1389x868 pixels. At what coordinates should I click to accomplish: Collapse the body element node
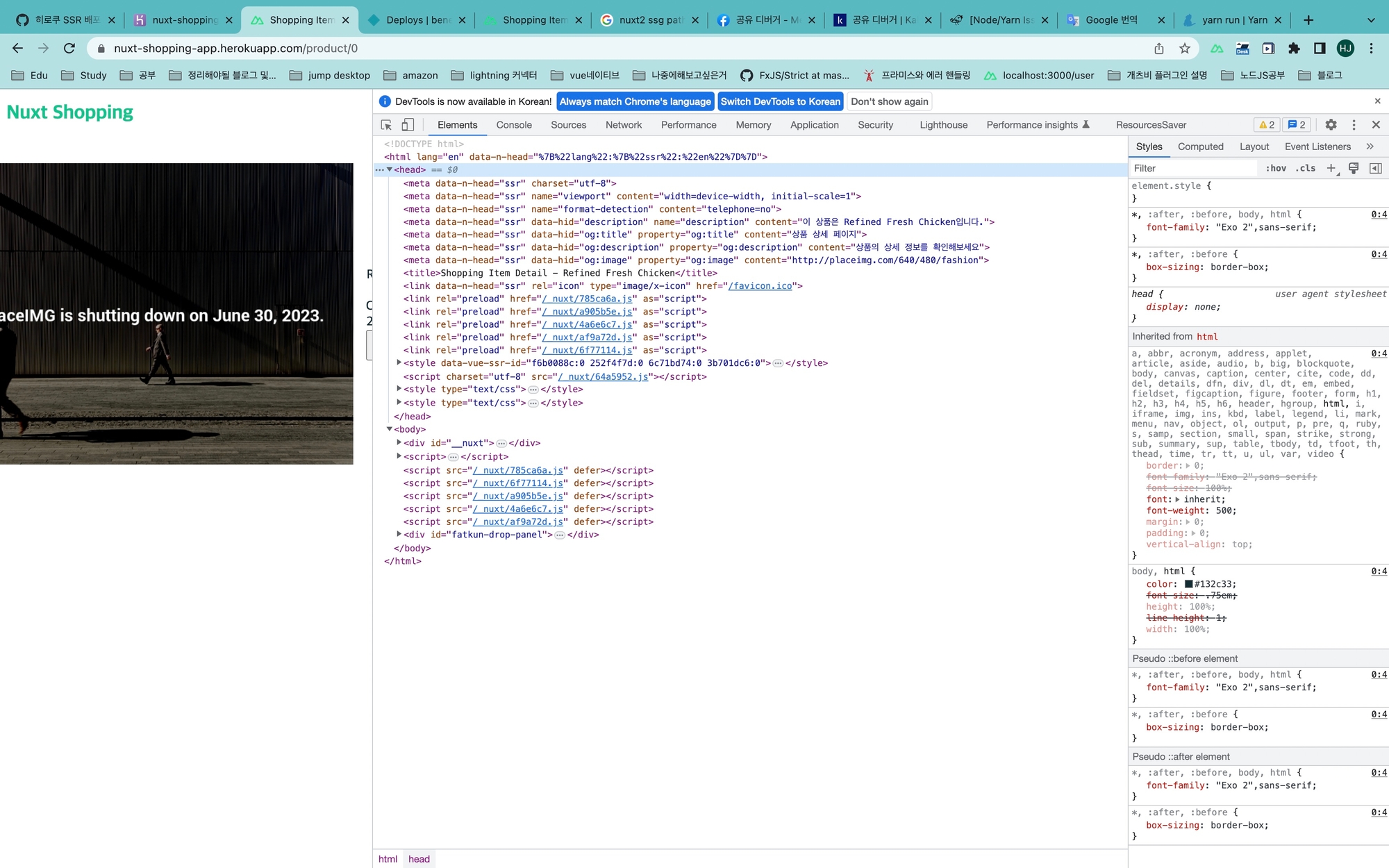tap(390, 429)
